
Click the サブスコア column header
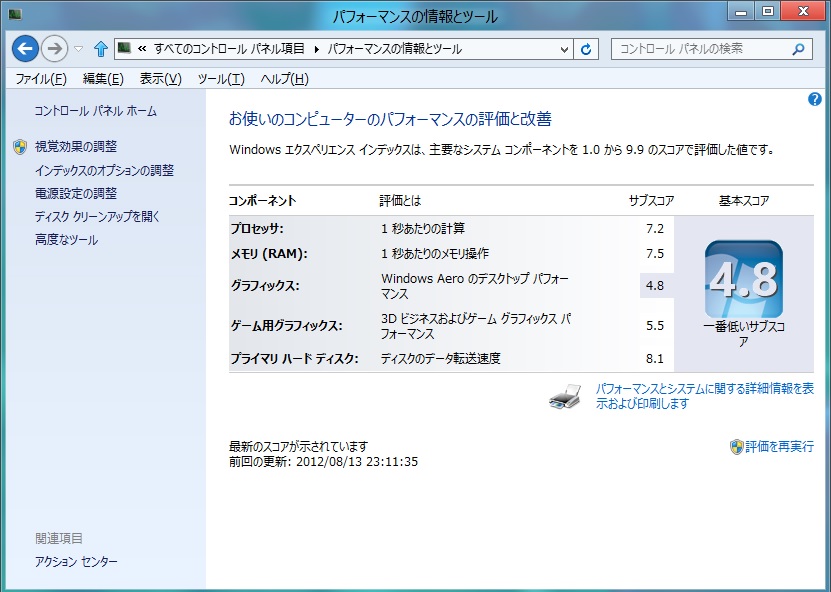[651, 201]
